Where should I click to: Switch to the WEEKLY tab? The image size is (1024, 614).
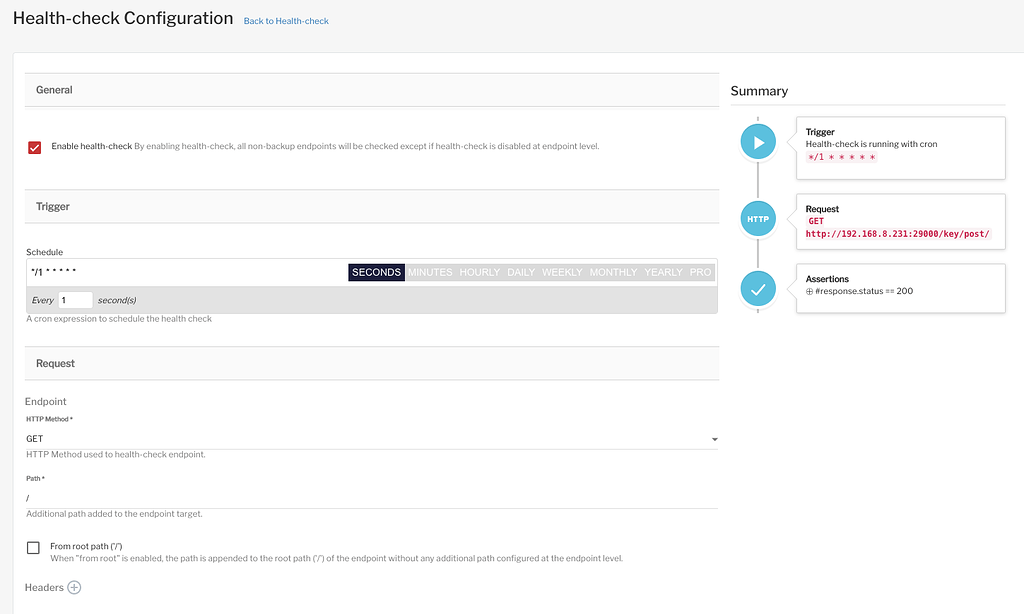tap(562, 271)
